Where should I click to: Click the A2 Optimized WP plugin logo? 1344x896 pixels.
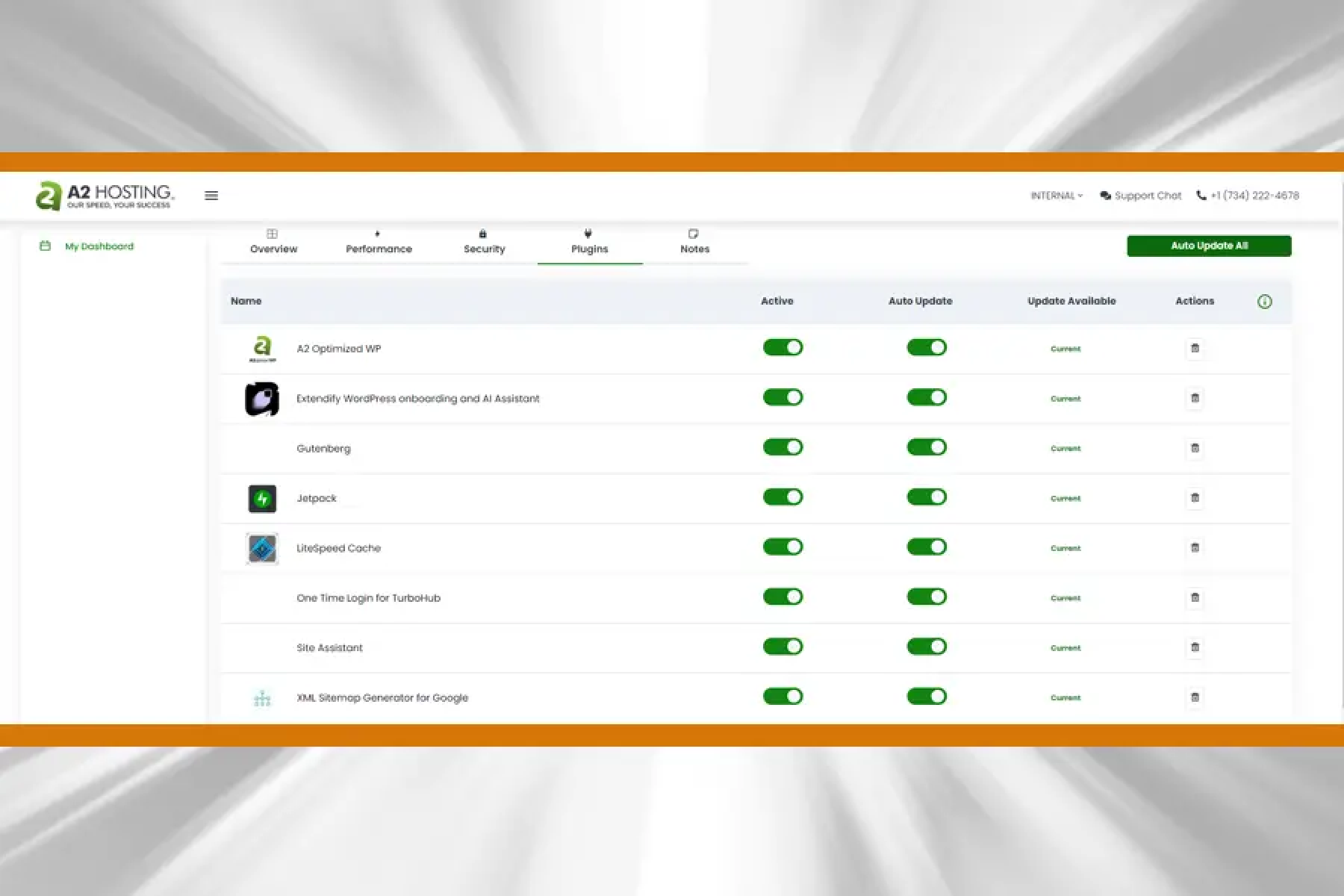click(x=262, y=349)
